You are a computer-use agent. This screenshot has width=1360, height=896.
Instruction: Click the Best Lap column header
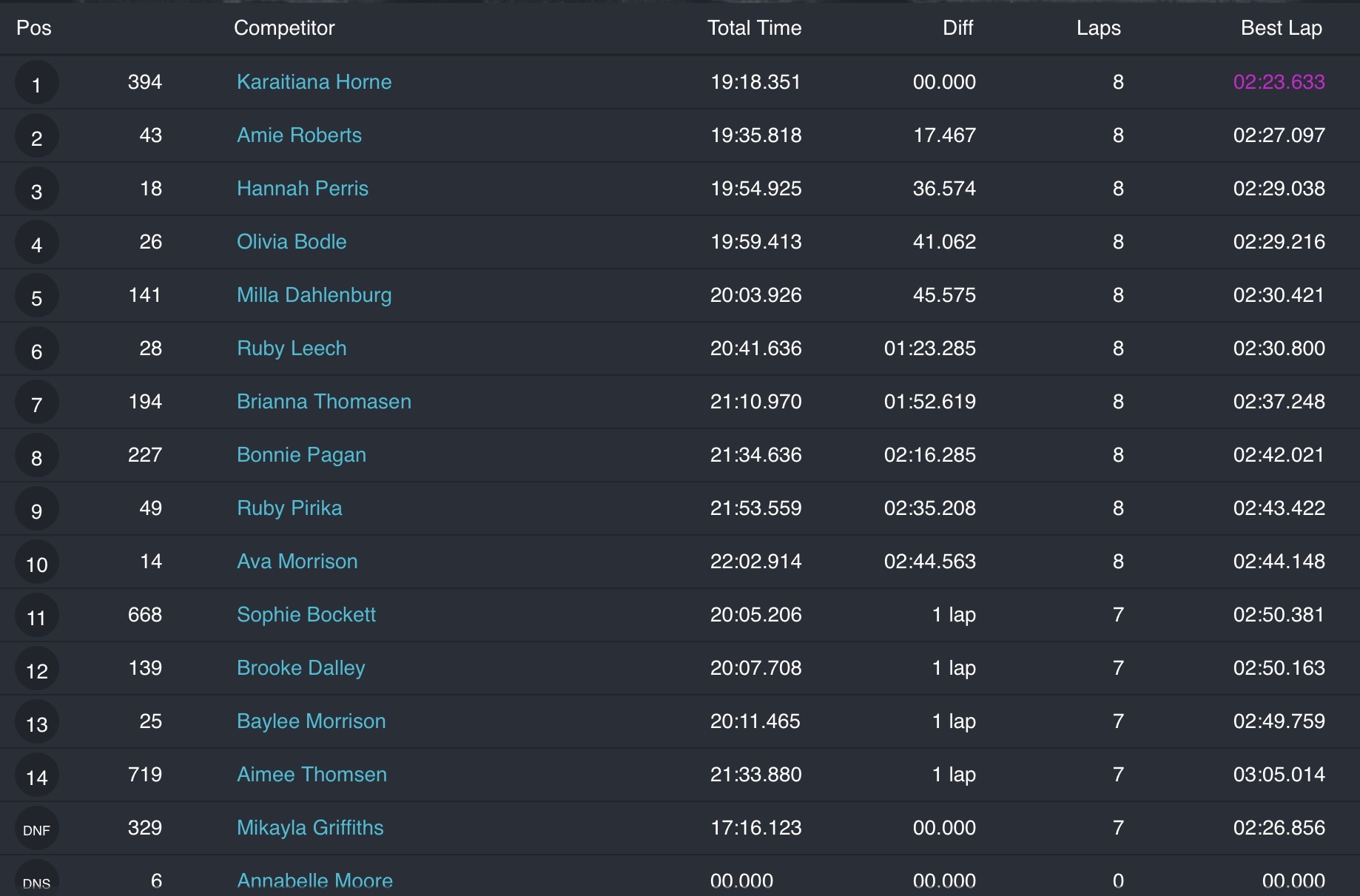point(1281,28)
